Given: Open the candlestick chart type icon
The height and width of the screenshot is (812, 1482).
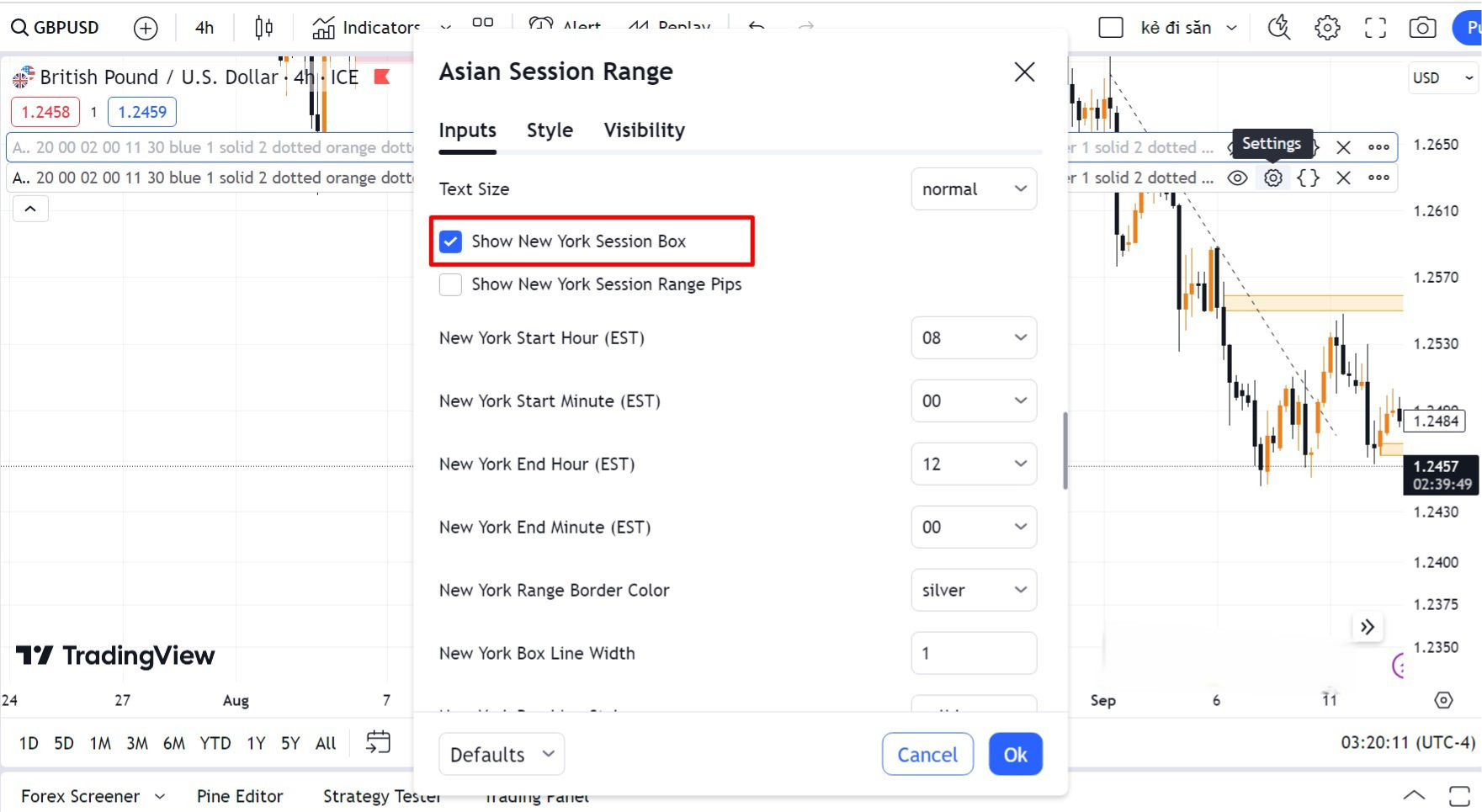Looking at the screenshot, I should [263, 28].
